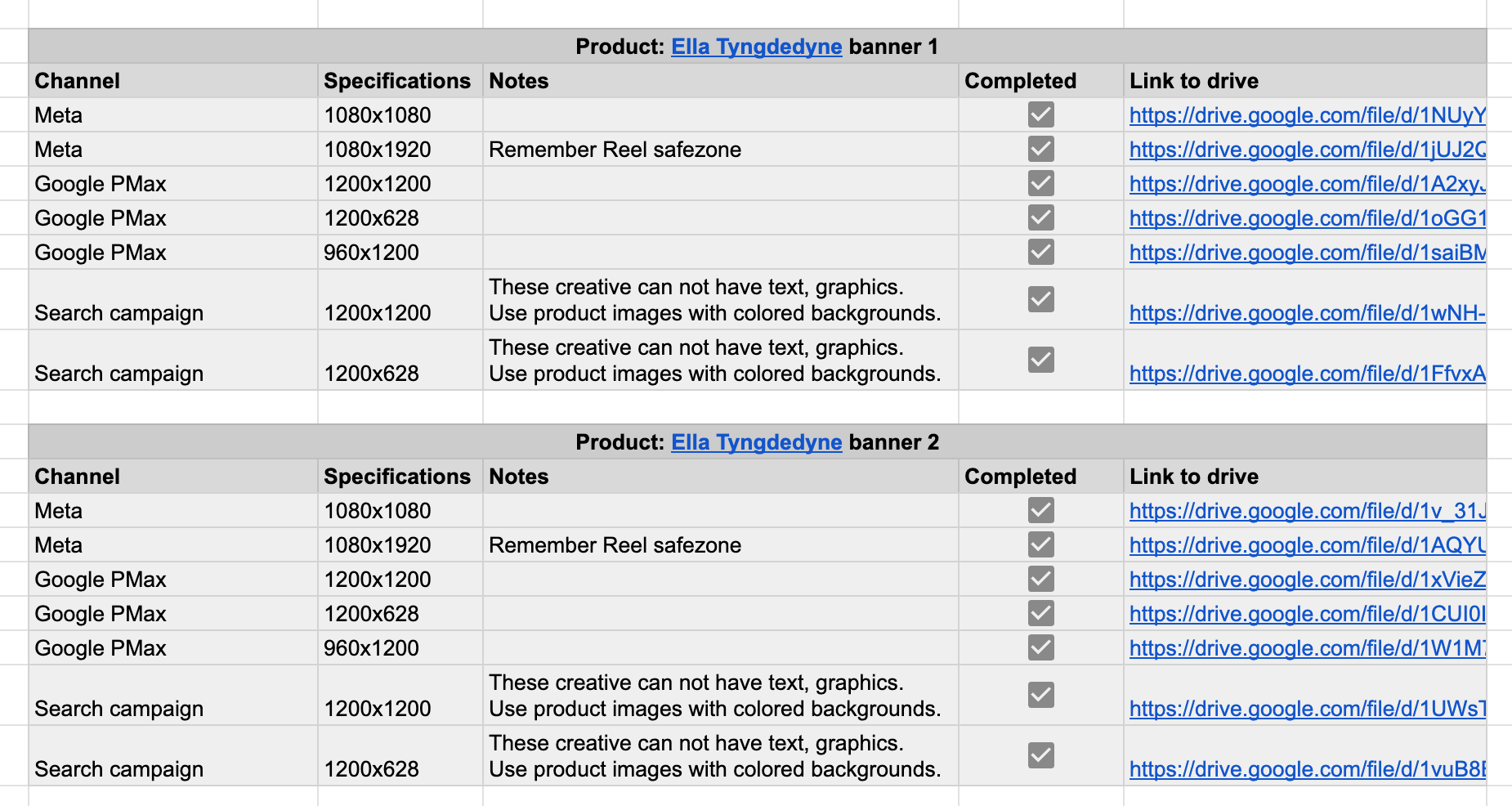
Task: Select Search campaign cell in banner 1 1200x1200 row
Action: [173, 300]
